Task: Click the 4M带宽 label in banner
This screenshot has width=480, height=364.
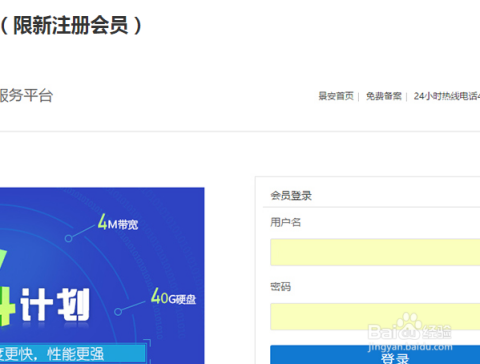Action: coord(118,222)
